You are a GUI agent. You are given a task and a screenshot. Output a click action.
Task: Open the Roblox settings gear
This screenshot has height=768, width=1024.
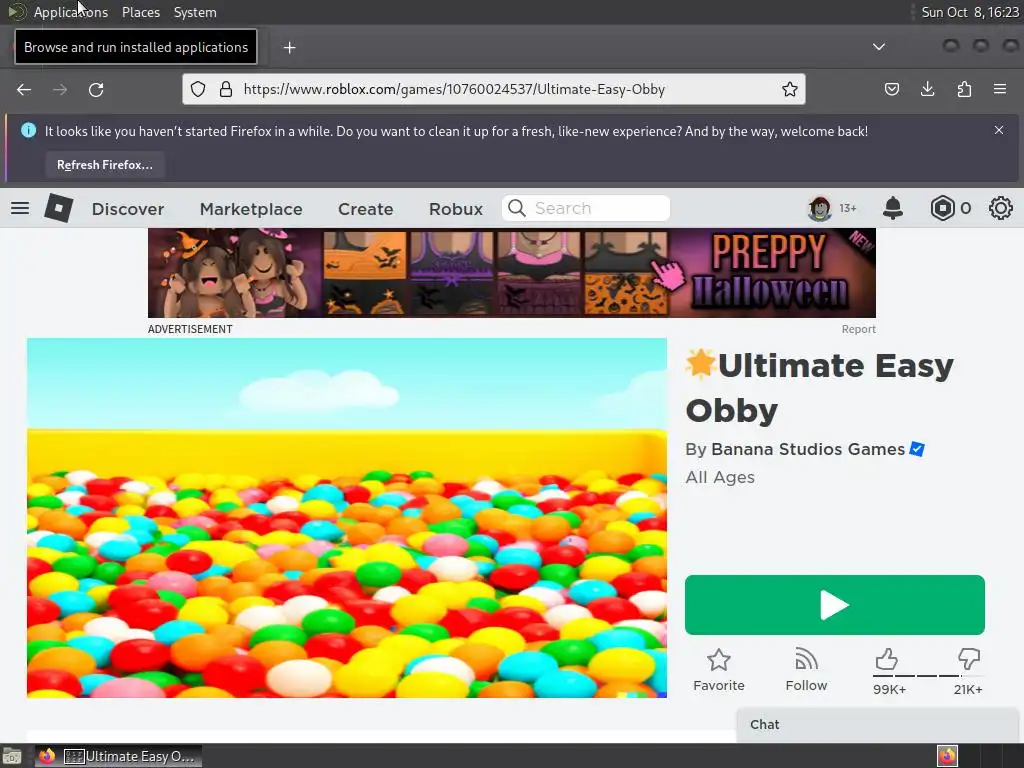[1000, 208]
